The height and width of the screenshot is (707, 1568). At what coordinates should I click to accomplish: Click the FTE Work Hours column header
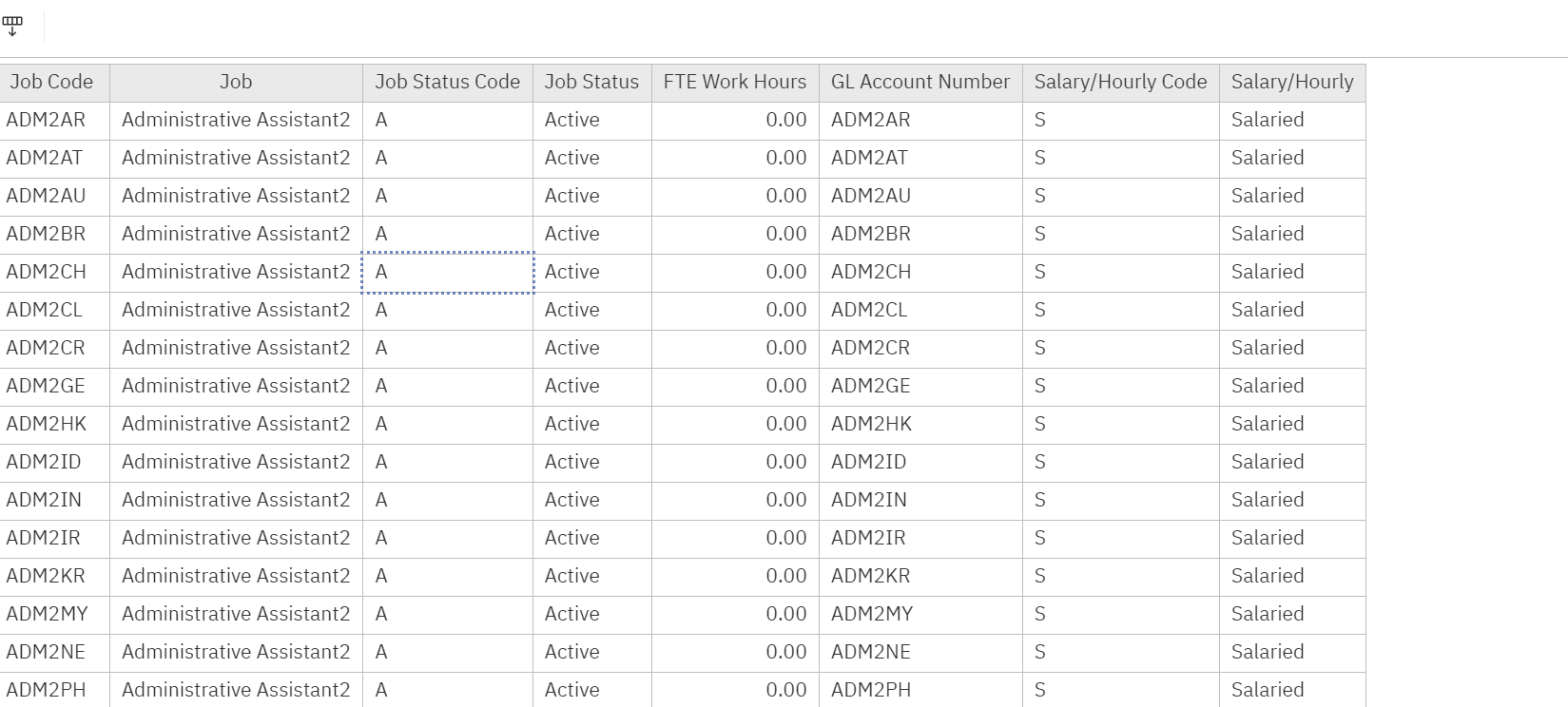(735, 83)
